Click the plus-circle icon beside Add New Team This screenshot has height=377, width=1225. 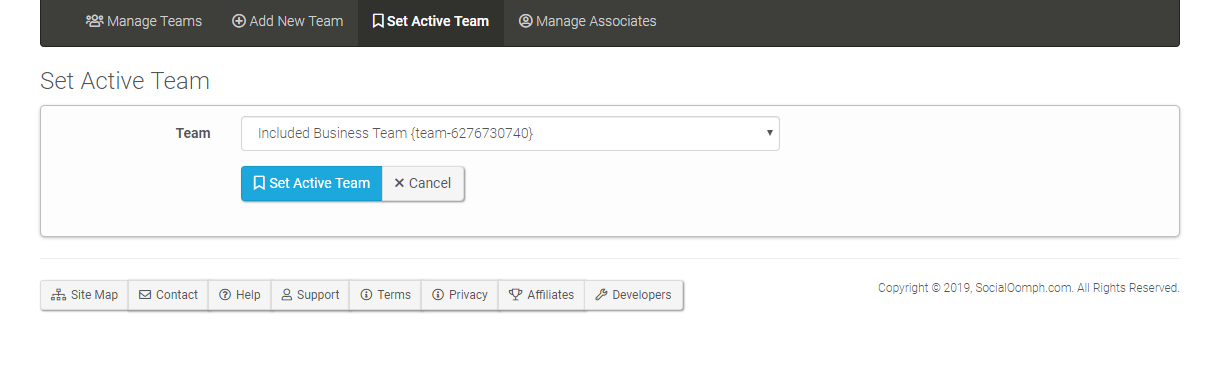(x=239, y=21)
